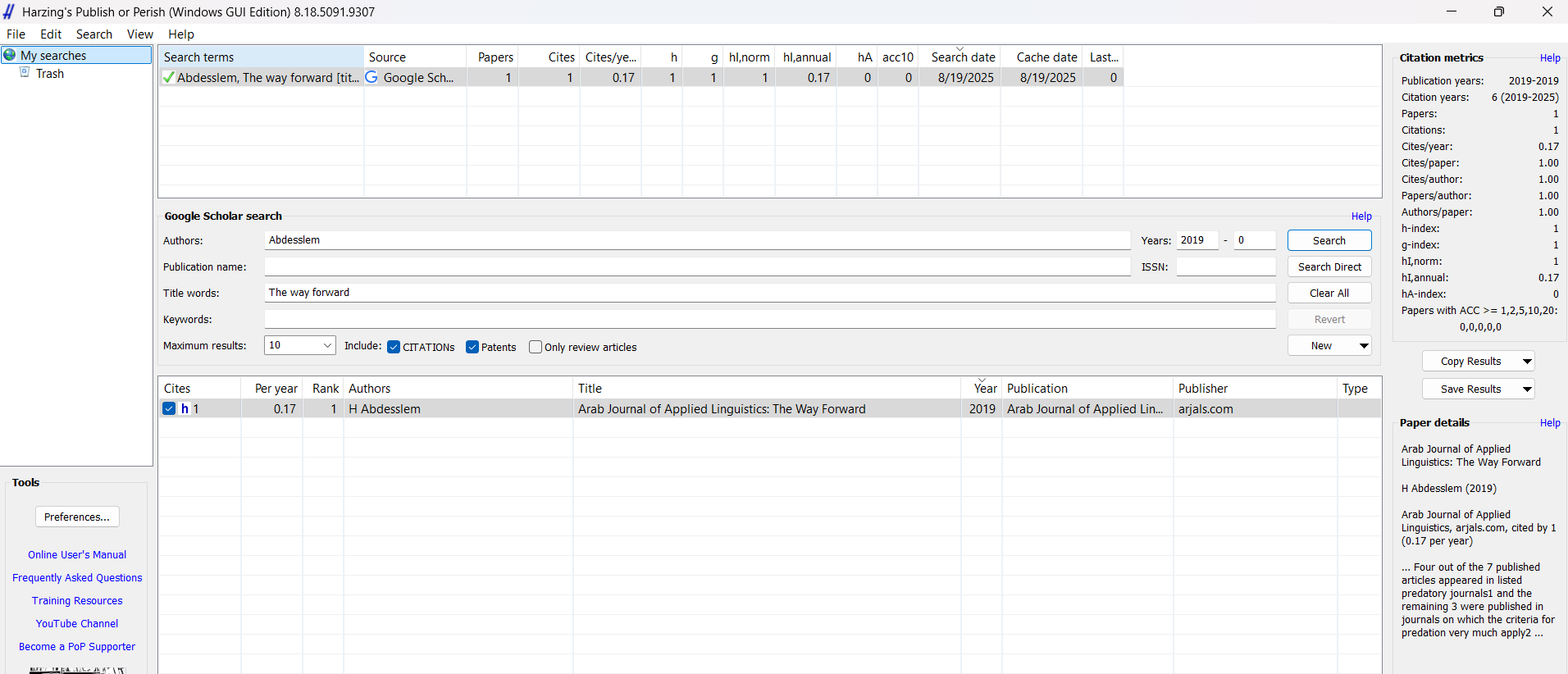The image size is (1568, 674).
Task: Expand the Copy Results dropdown arrow
Action: click(1527, 362)
